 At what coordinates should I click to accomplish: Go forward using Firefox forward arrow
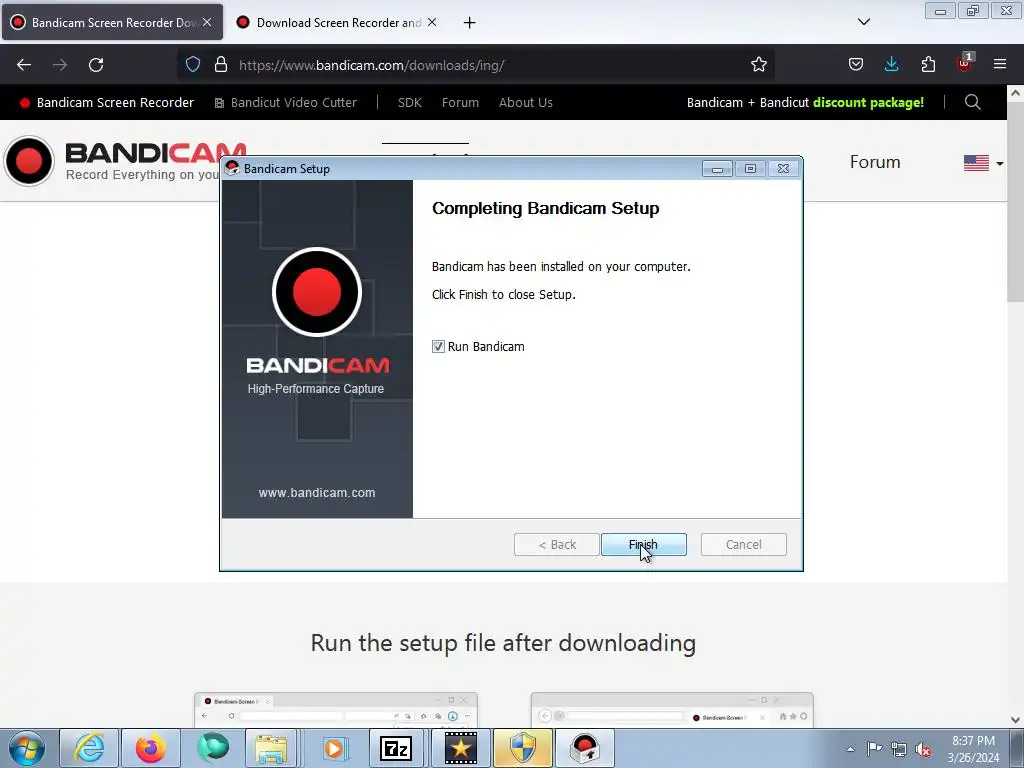click(x=60, y=65)
